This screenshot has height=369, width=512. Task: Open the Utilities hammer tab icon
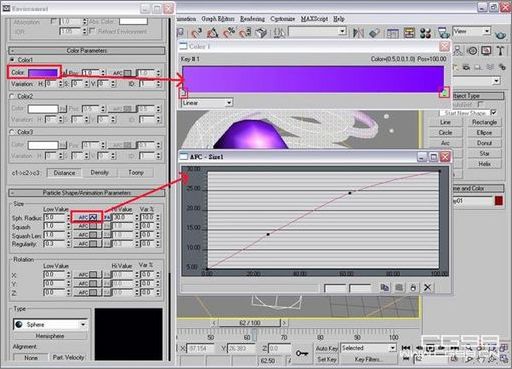[x=500, y=51]
